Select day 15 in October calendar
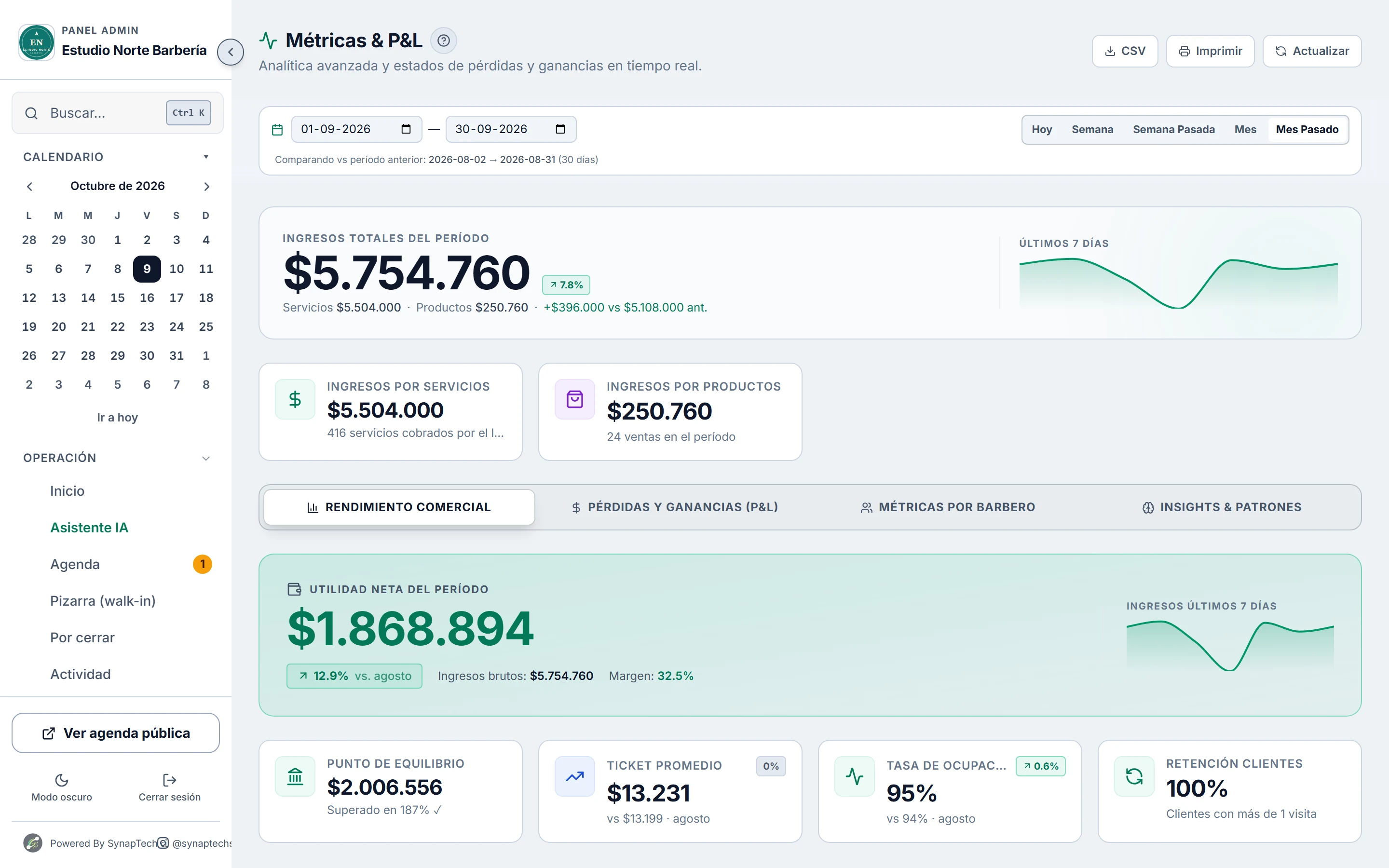This screenshot has width=1389, height=868. click(117, 298)
